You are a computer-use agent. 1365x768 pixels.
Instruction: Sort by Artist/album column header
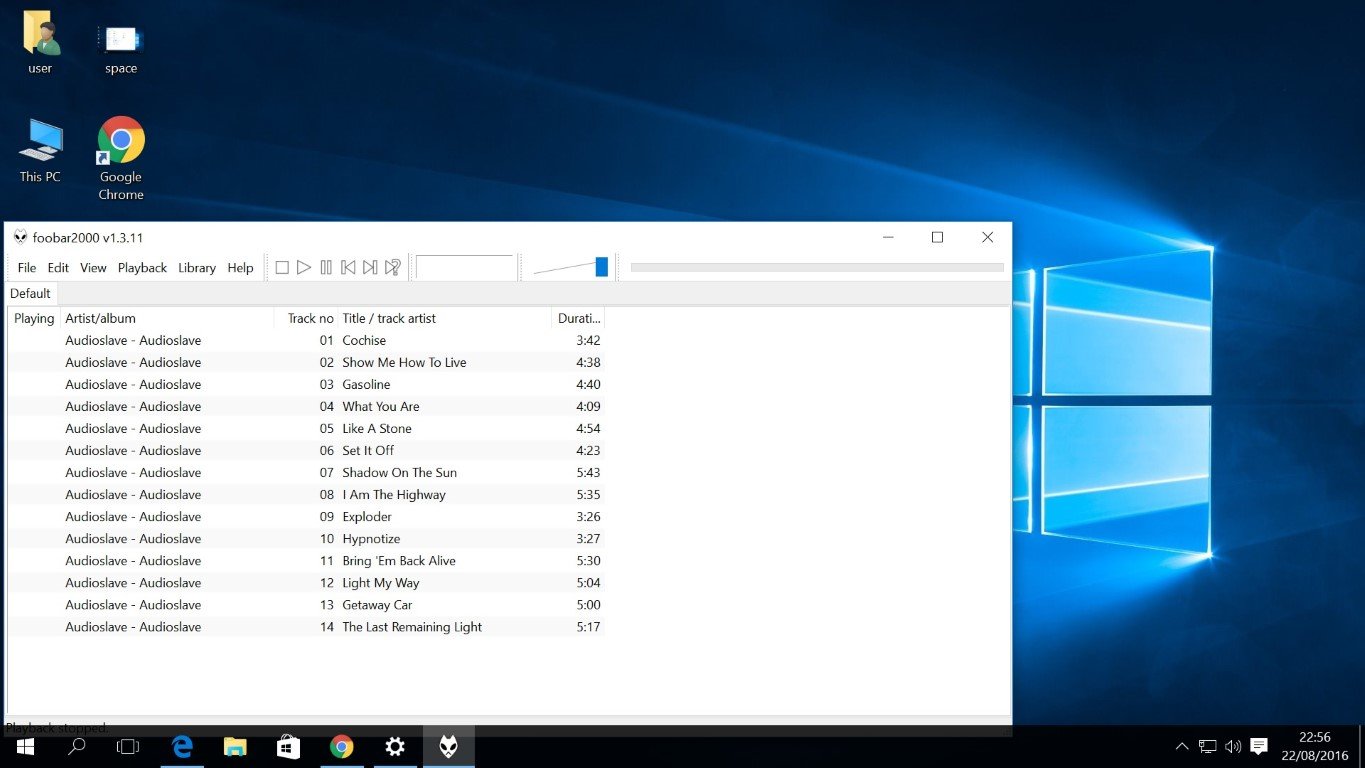[167, 318]
